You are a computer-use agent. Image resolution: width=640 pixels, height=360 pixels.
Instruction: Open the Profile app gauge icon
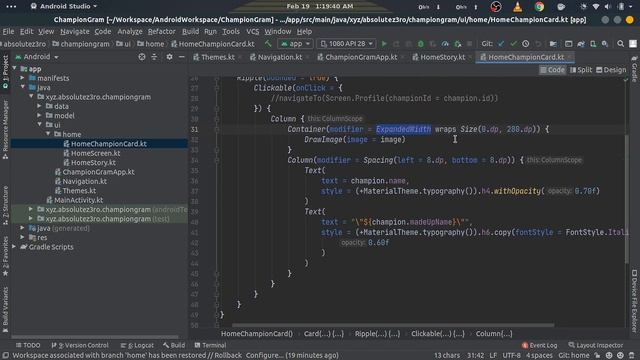pyautogui.click(x=445, y=44)
